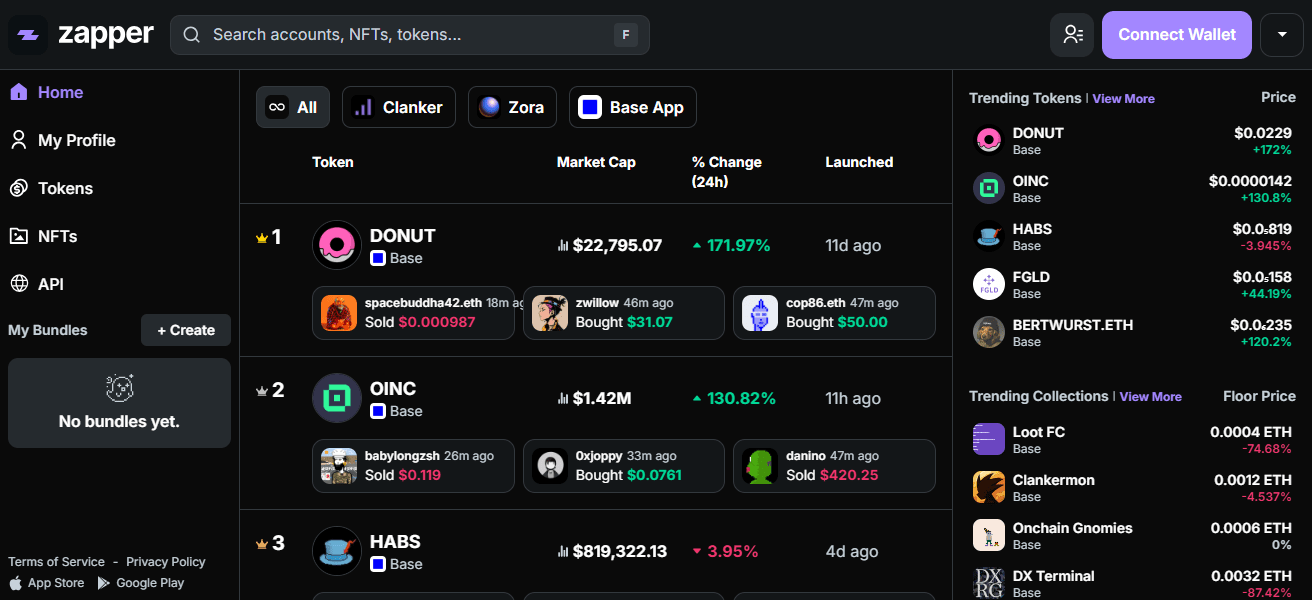Click the 3.95% change value
Viewport: 1312px width, 600px height.
pyautogui.click(x=733, y=551)
